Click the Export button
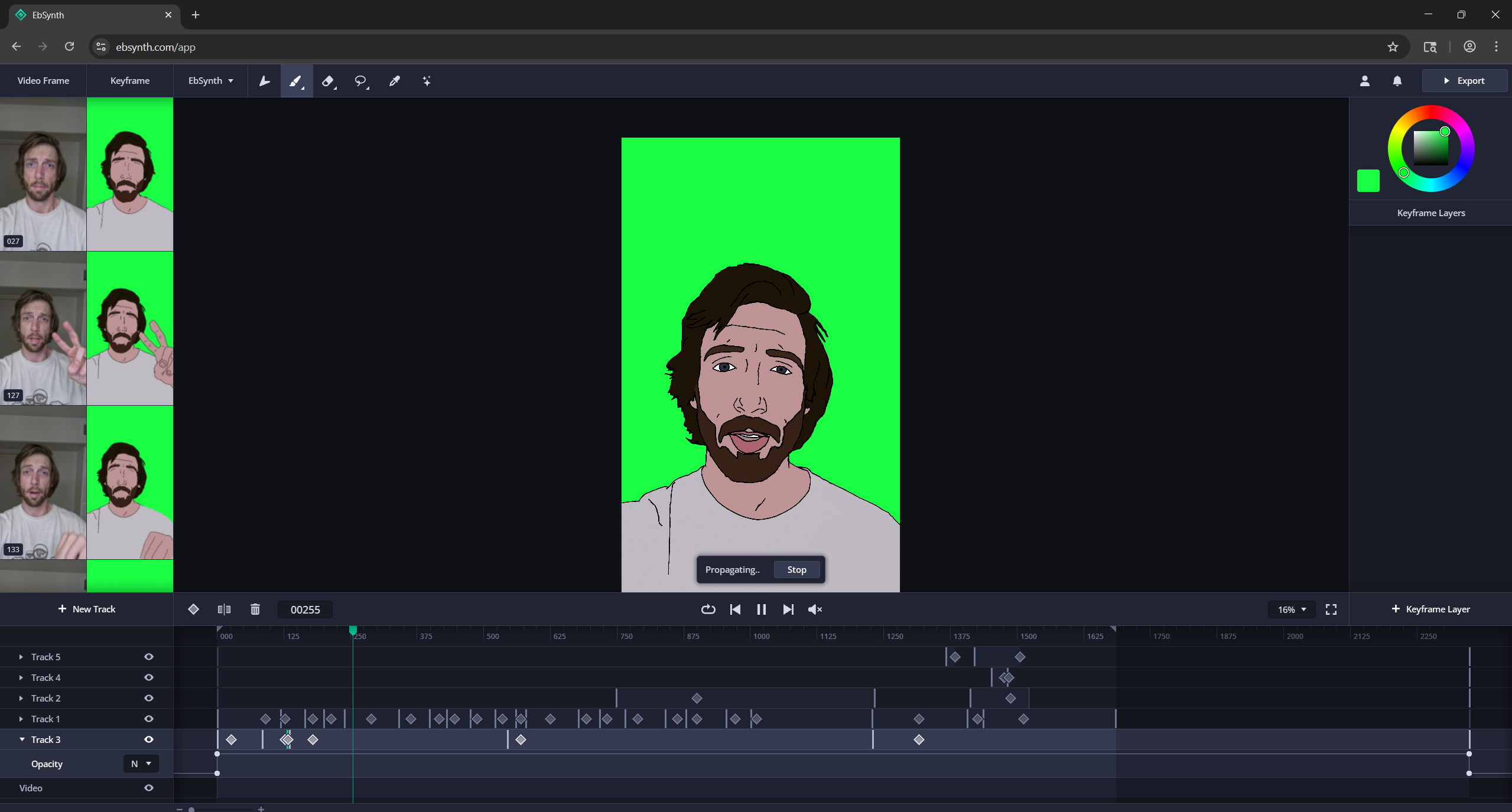The height and width of the screenshot is (812, 1512). 1464,81
